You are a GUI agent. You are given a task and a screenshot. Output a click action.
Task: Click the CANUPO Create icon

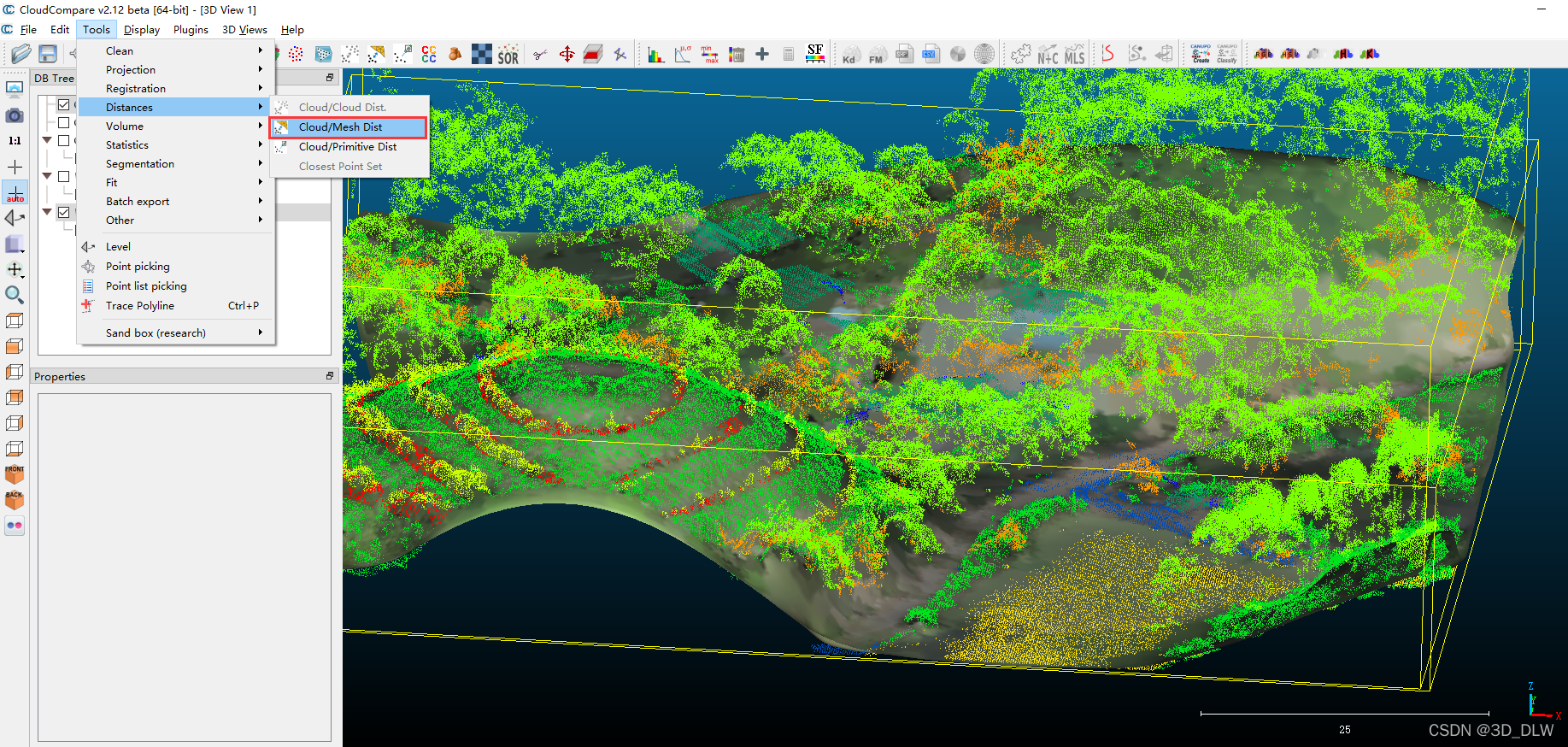(1201, 54)
